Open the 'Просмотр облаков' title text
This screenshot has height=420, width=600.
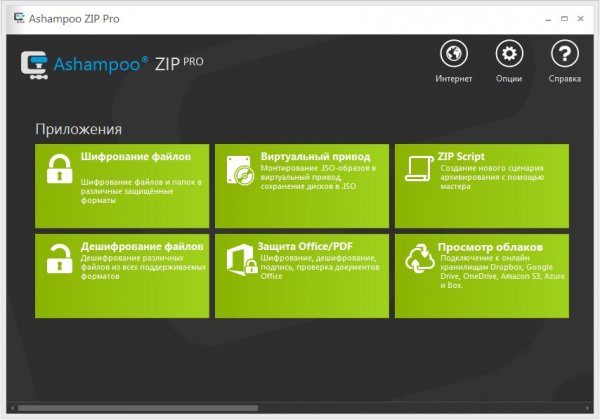[x=490, y=246]
